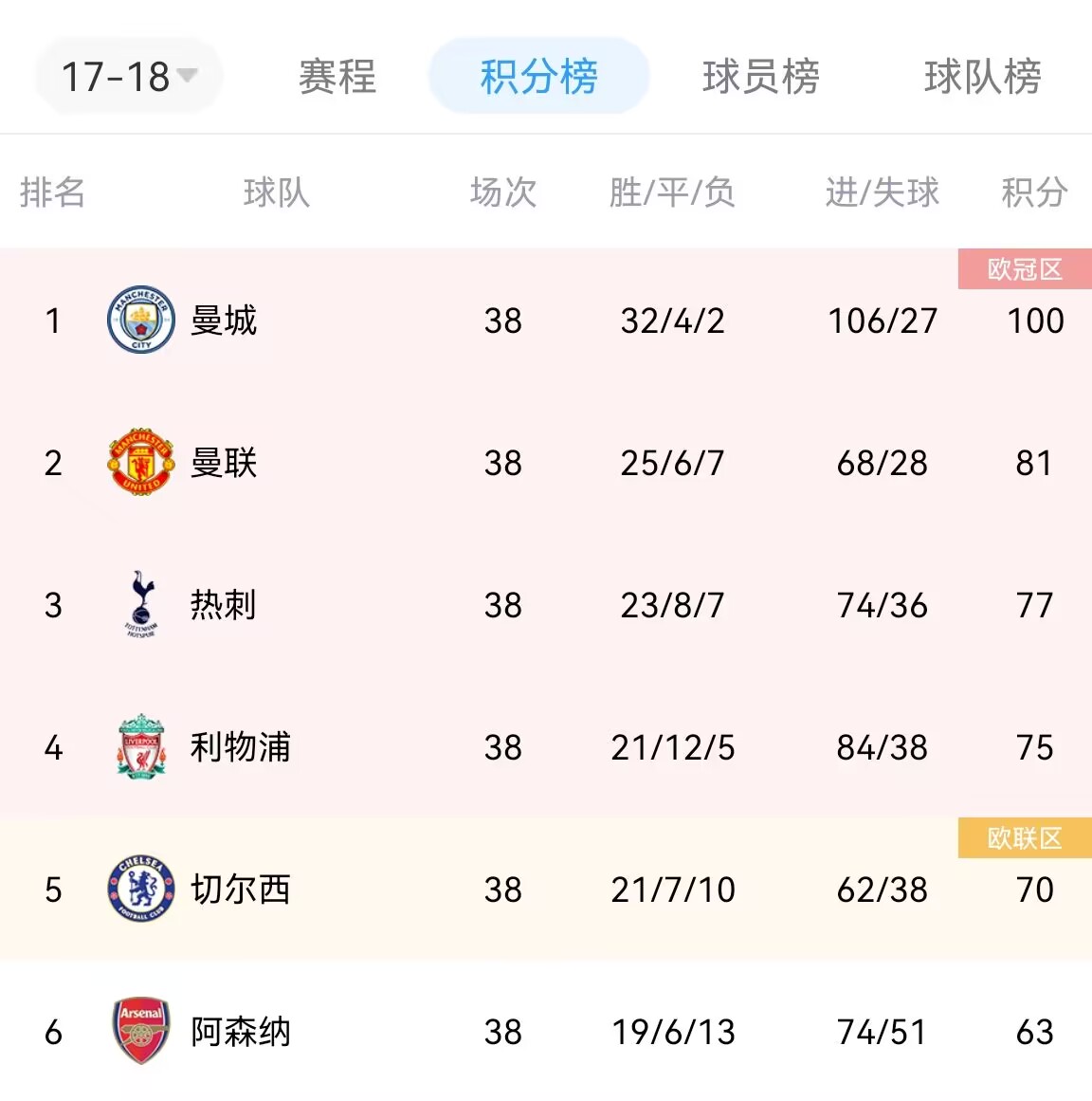This screenshot has height=1101, width=1092.
Task: Click the 积分 column header
Action: [1034, 193]
